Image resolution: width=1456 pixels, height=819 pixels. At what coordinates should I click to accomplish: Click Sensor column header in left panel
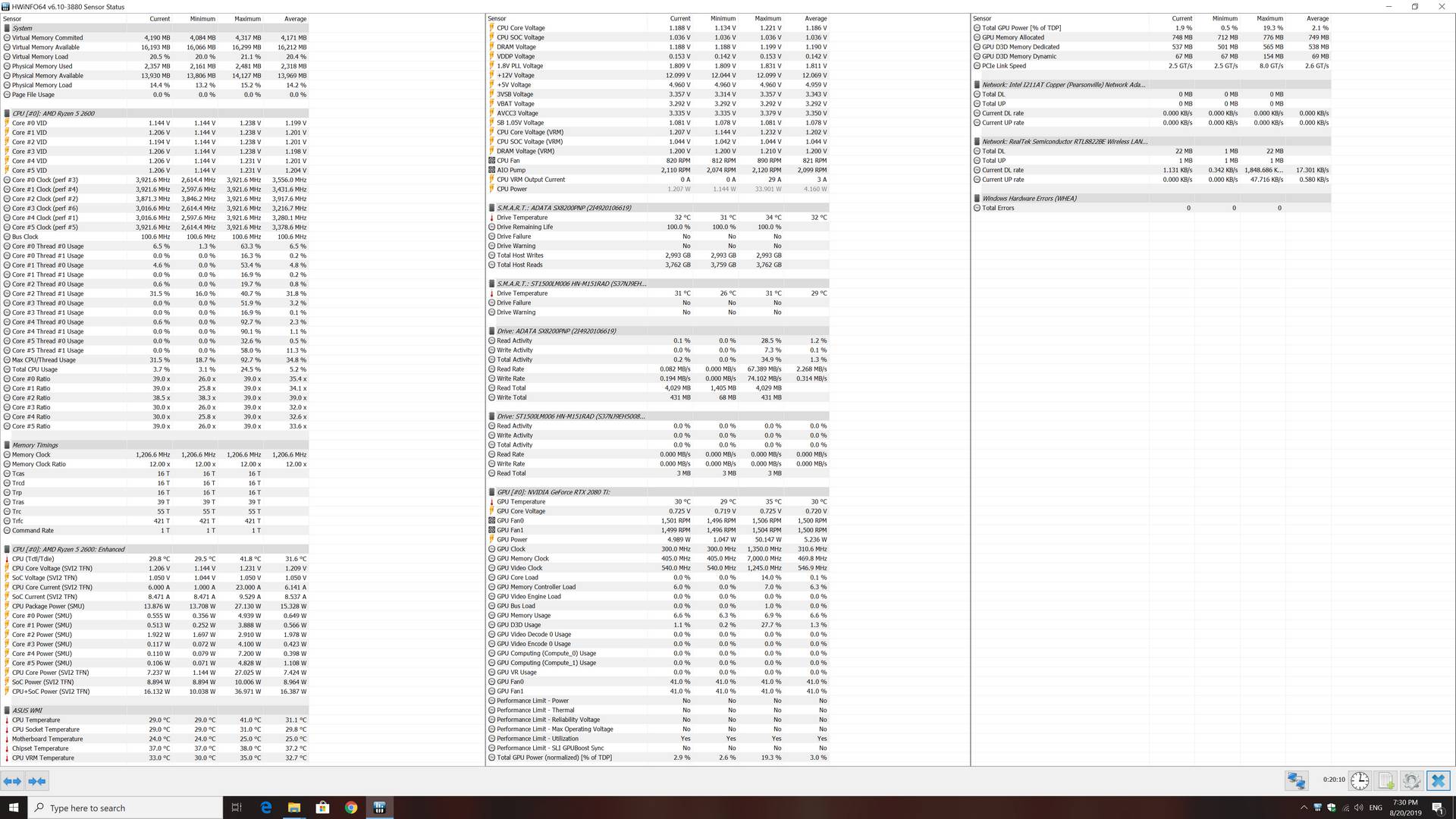click(x=64, y=18)
